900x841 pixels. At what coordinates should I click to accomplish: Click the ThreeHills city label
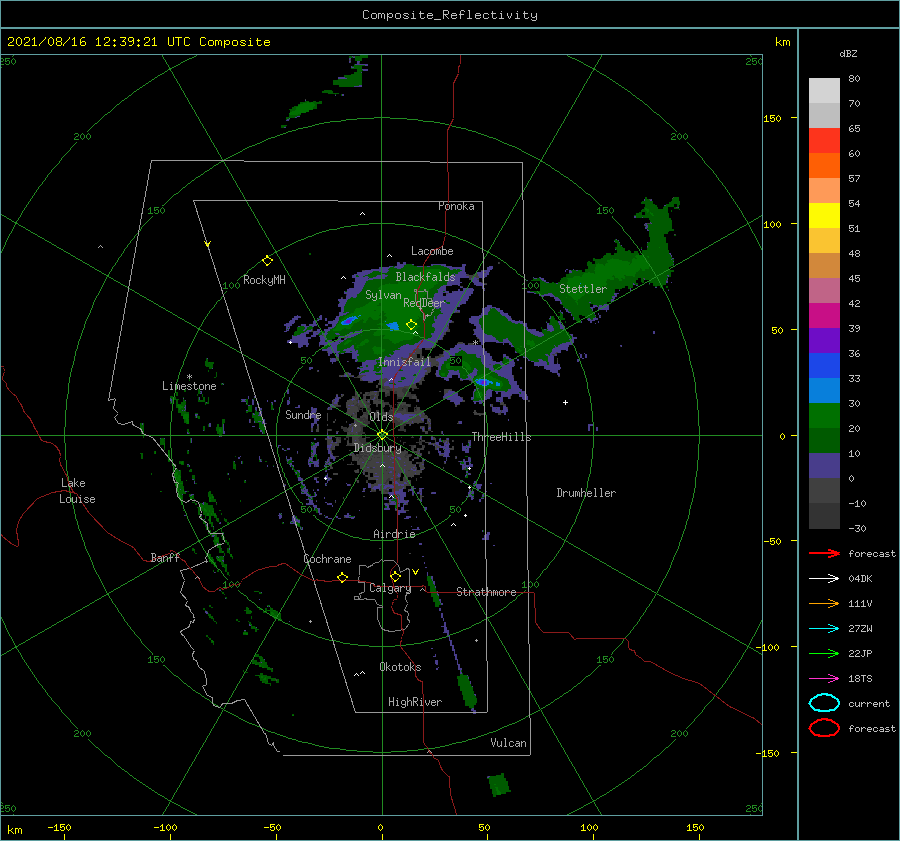click(x=501, y=437)
